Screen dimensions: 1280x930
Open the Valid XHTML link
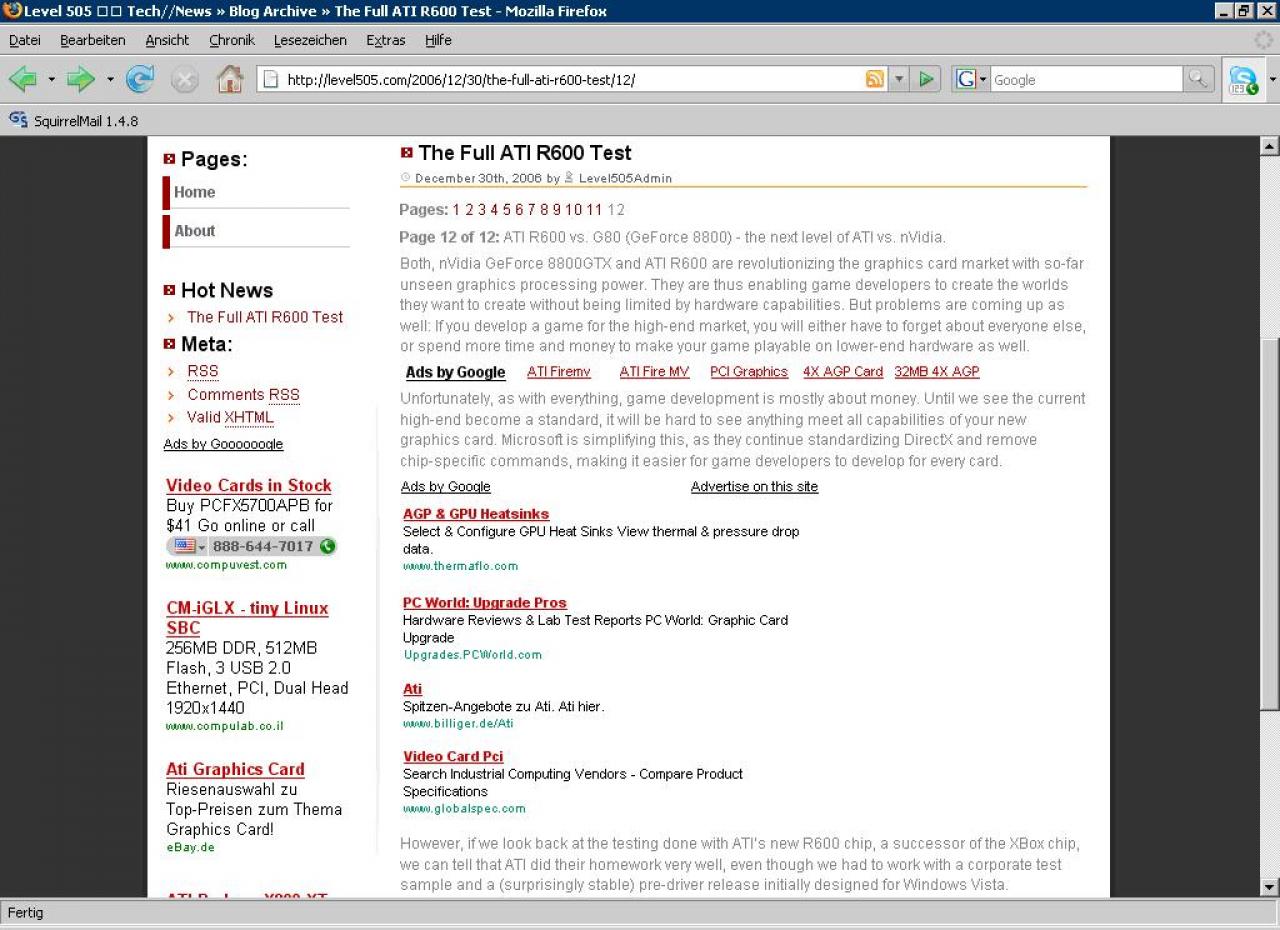point(230,417)
